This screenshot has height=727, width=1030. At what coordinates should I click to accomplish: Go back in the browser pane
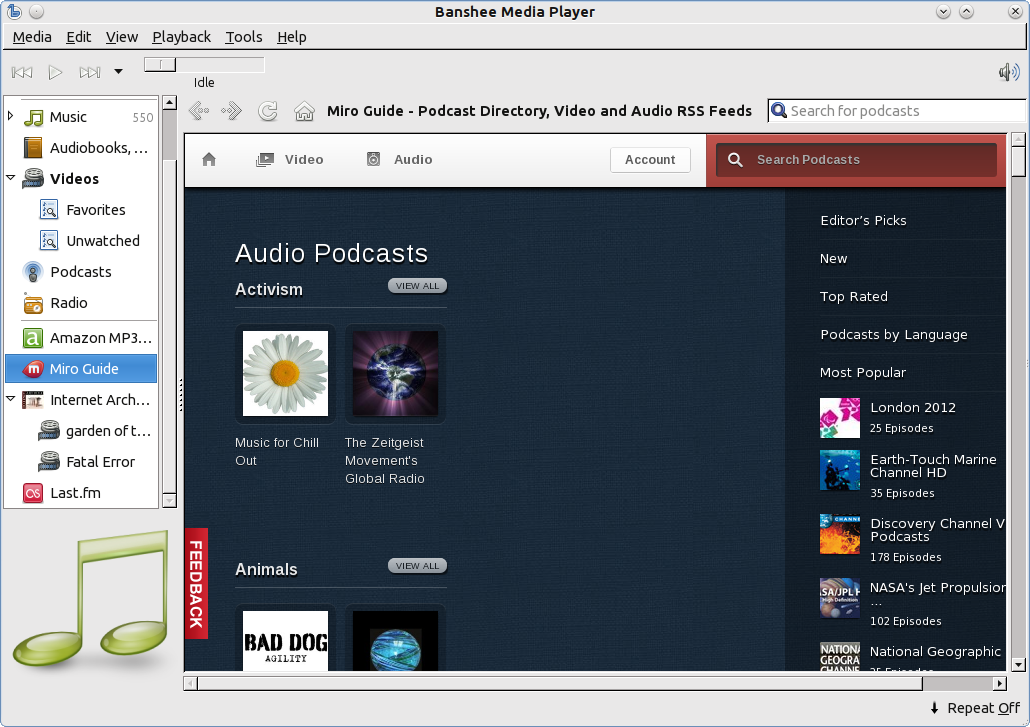point(199,111)
